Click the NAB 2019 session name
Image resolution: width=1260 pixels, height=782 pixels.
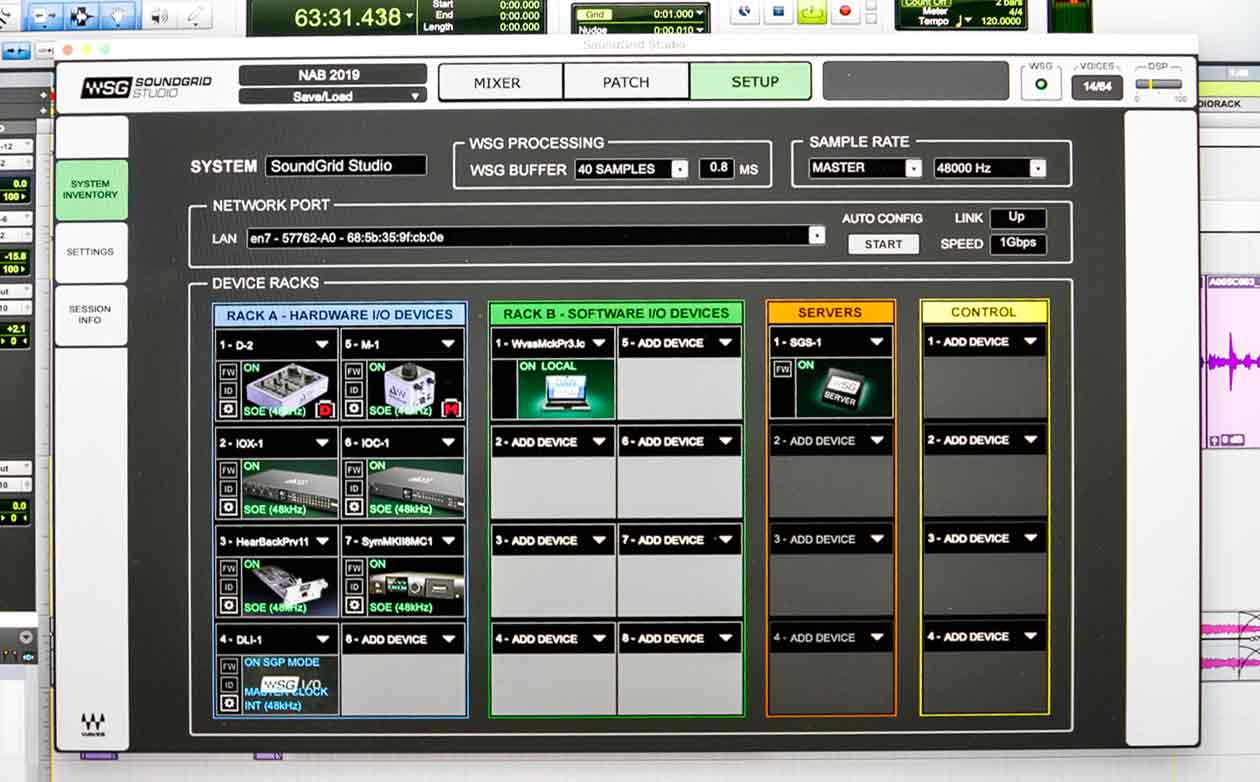pyautogui.click(x=333, y=75)
